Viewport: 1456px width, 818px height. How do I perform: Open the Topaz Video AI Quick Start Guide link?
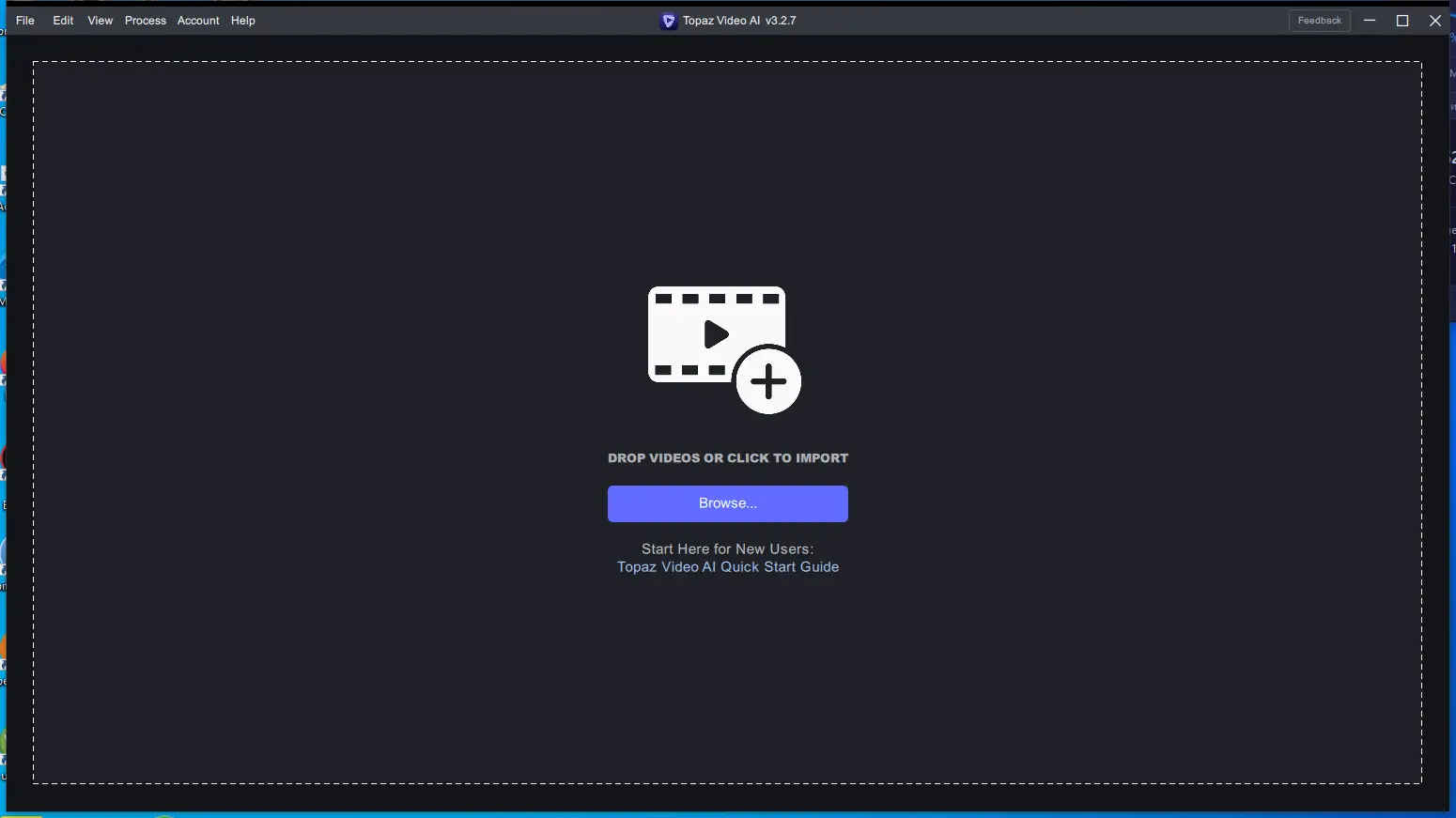[728, 567]
